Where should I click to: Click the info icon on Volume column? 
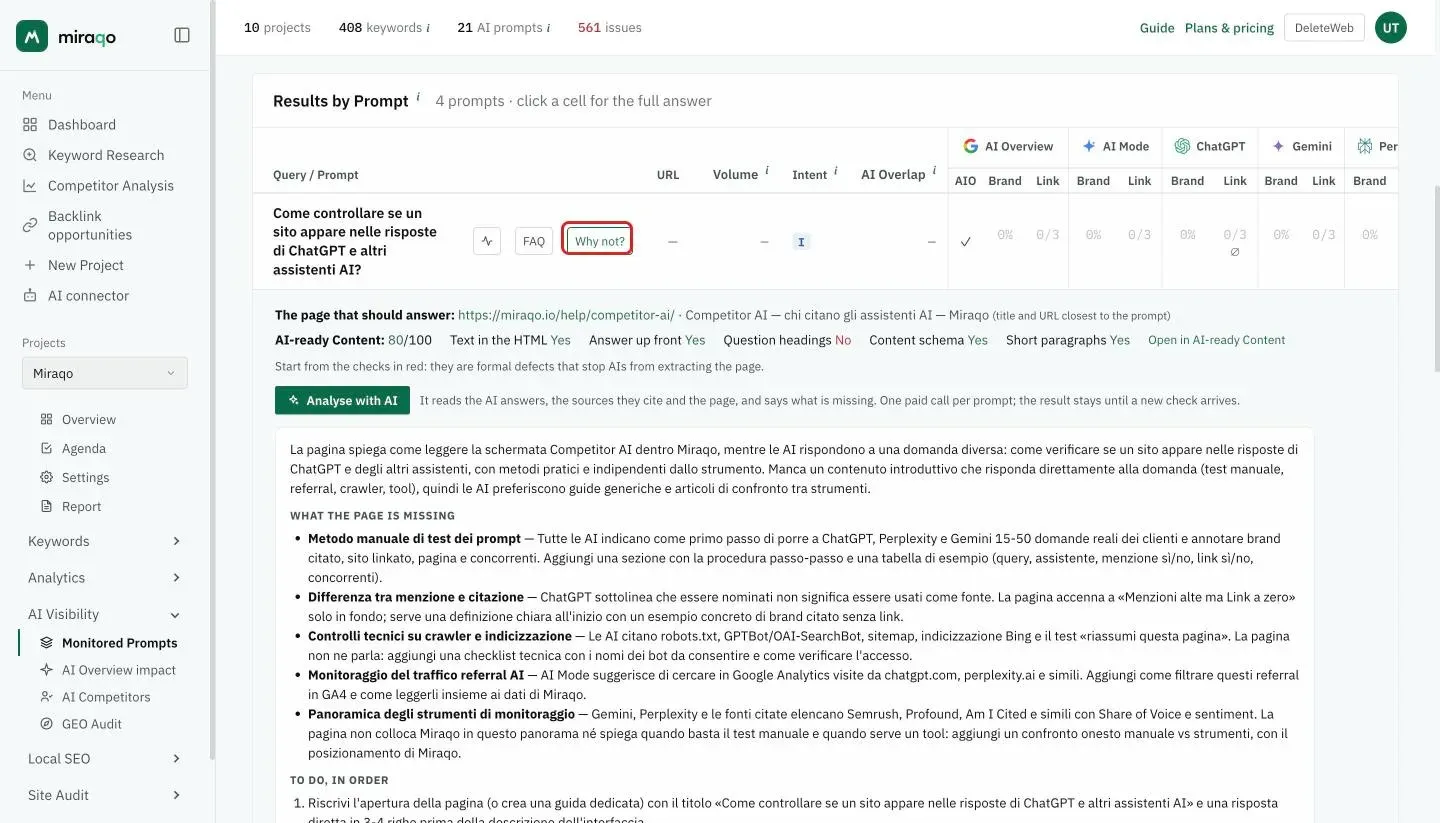767,171
